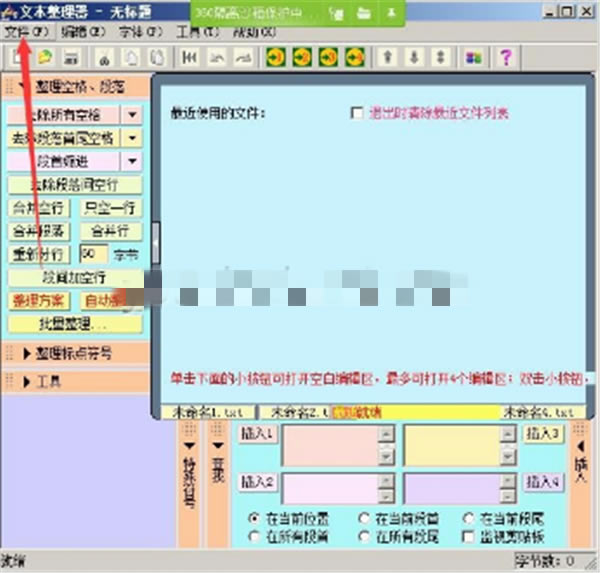Click the up arrow toolbar icon
This screenshot has width=600, height=573.
coord(389,57)
